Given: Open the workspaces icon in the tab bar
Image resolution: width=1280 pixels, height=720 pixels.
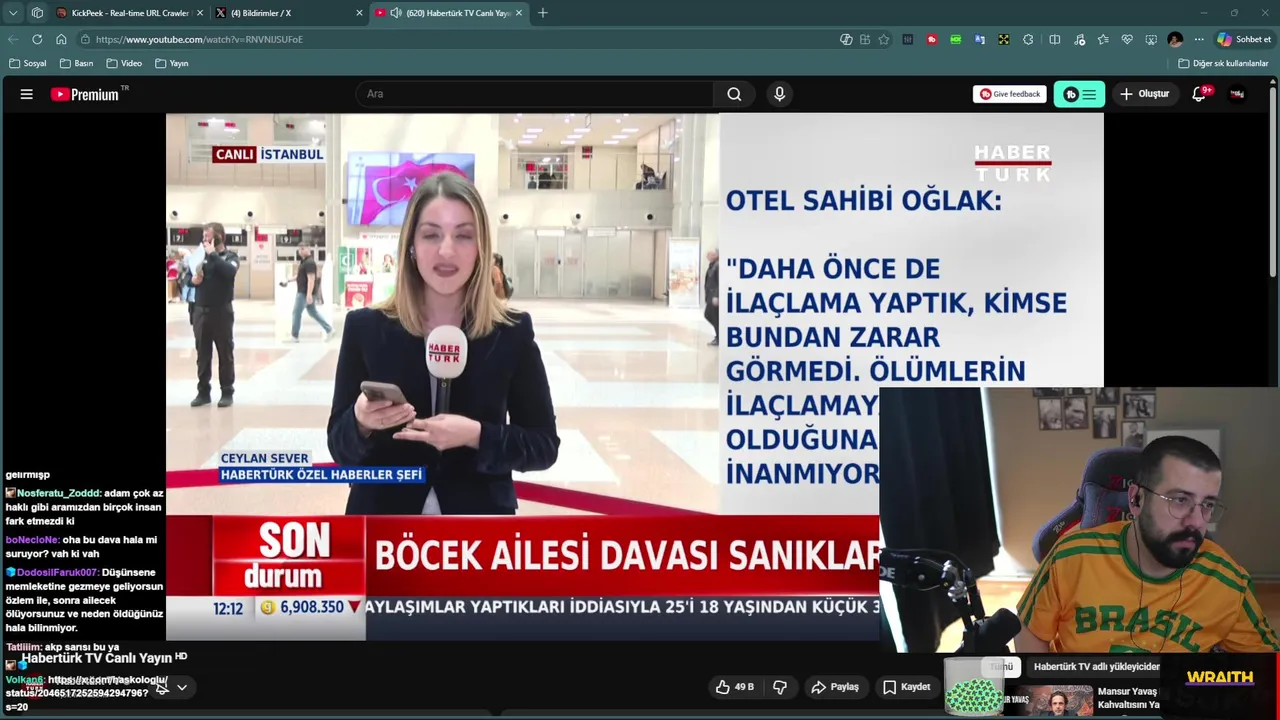Looking at the screenshot, I should (x=37, y=13).
